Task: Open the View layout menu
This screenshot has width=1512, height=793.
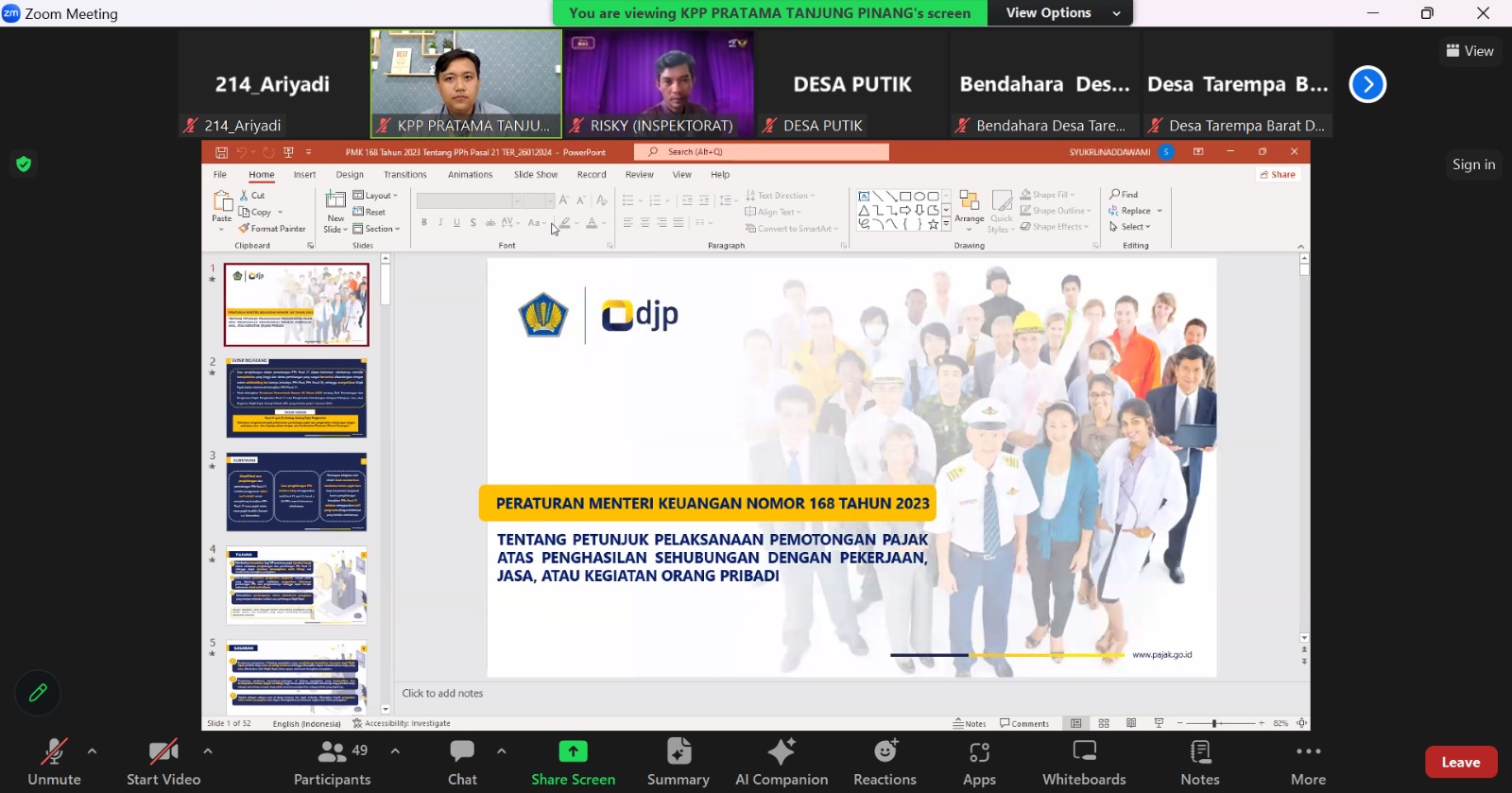Action: tap(1469, 51)
